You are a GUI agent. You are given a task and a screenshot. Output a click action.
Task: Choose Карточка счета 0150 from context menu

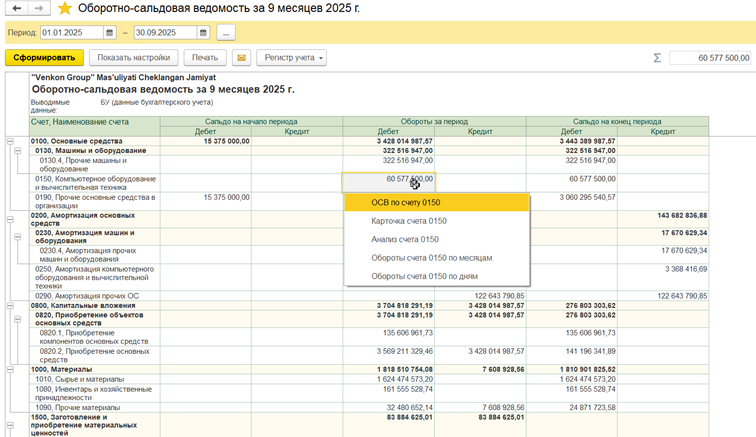tap(435, 221)
